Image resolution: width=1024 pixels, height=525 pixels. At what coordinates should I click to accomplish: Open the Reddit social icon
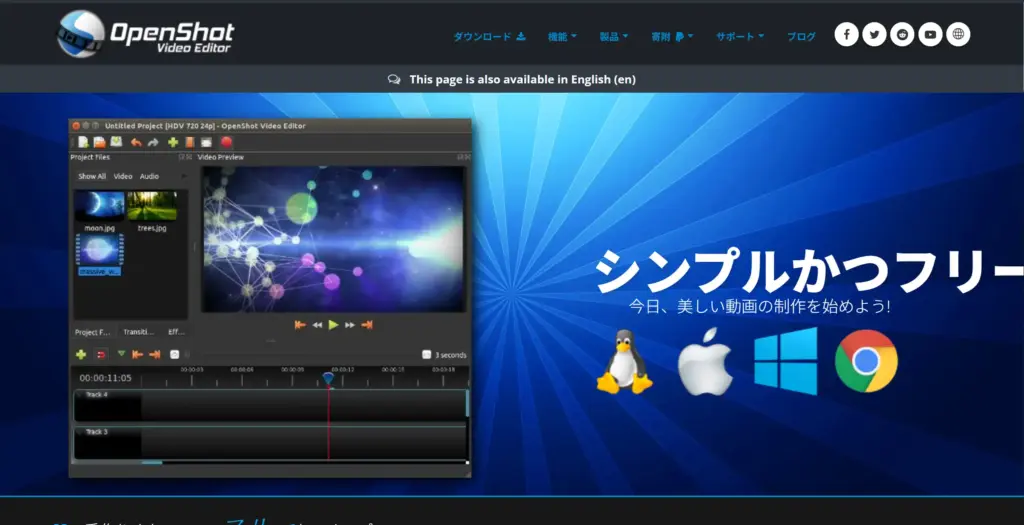click(902, 35)
